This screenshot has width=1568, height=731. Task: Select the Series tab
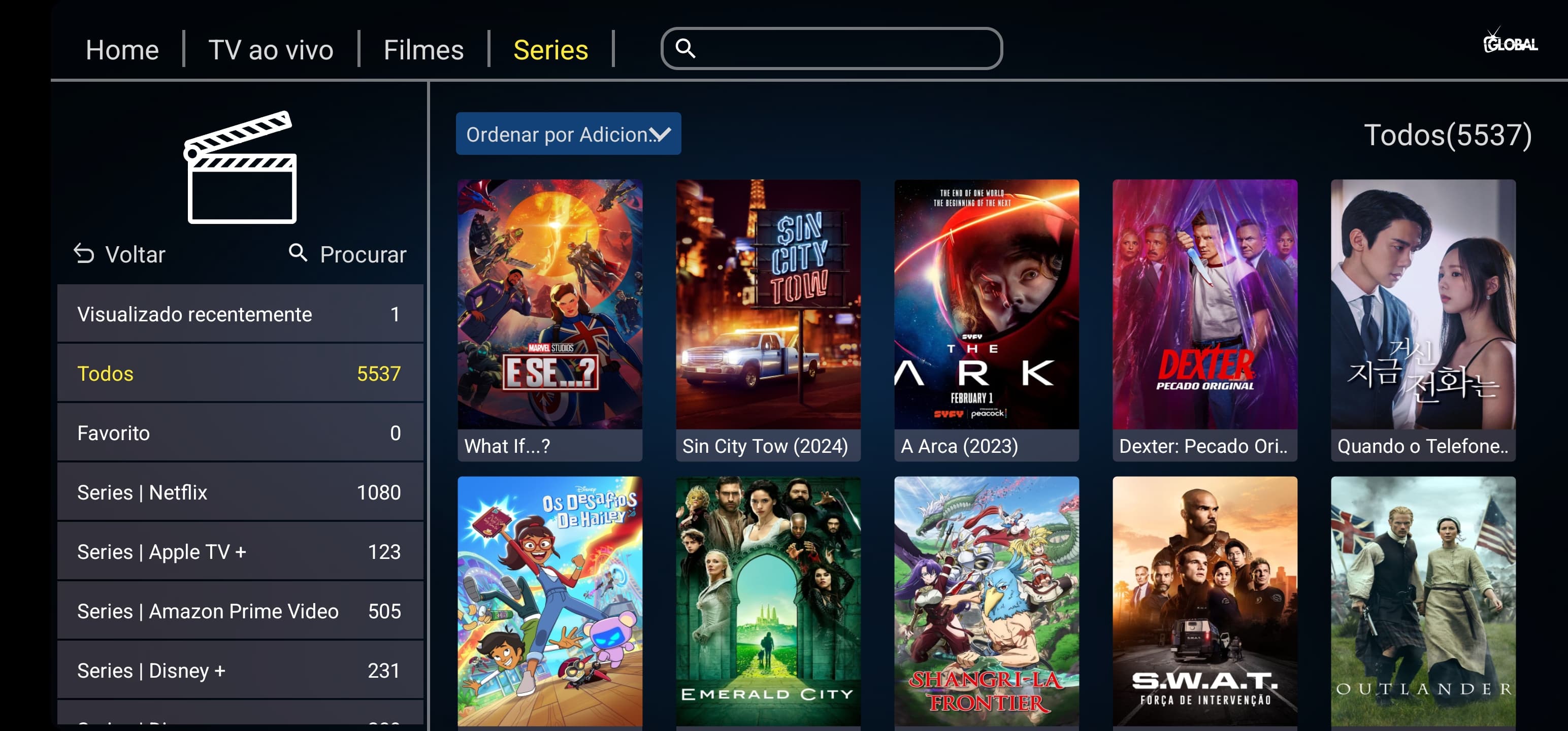click(550, 49)
